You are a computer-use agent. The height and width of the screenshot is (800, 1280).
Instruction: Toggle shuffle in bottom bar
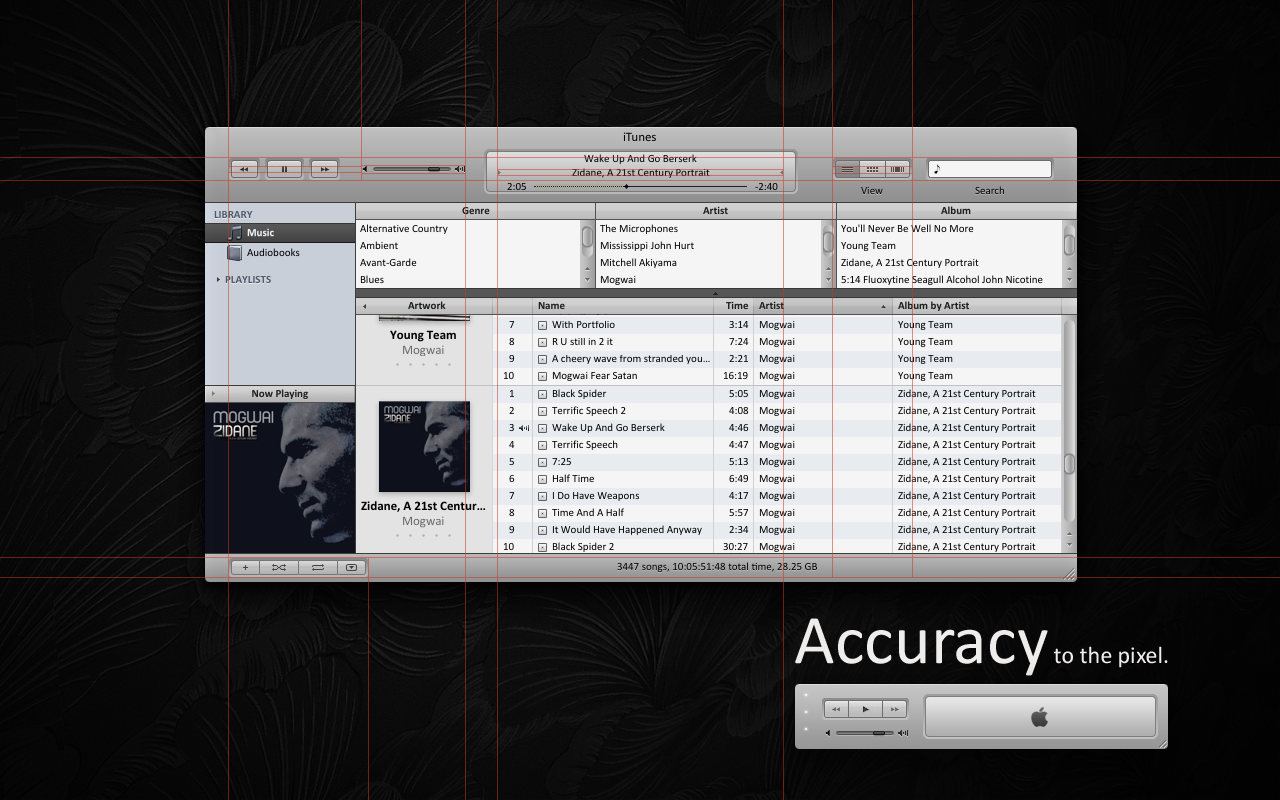pos(279,567)
